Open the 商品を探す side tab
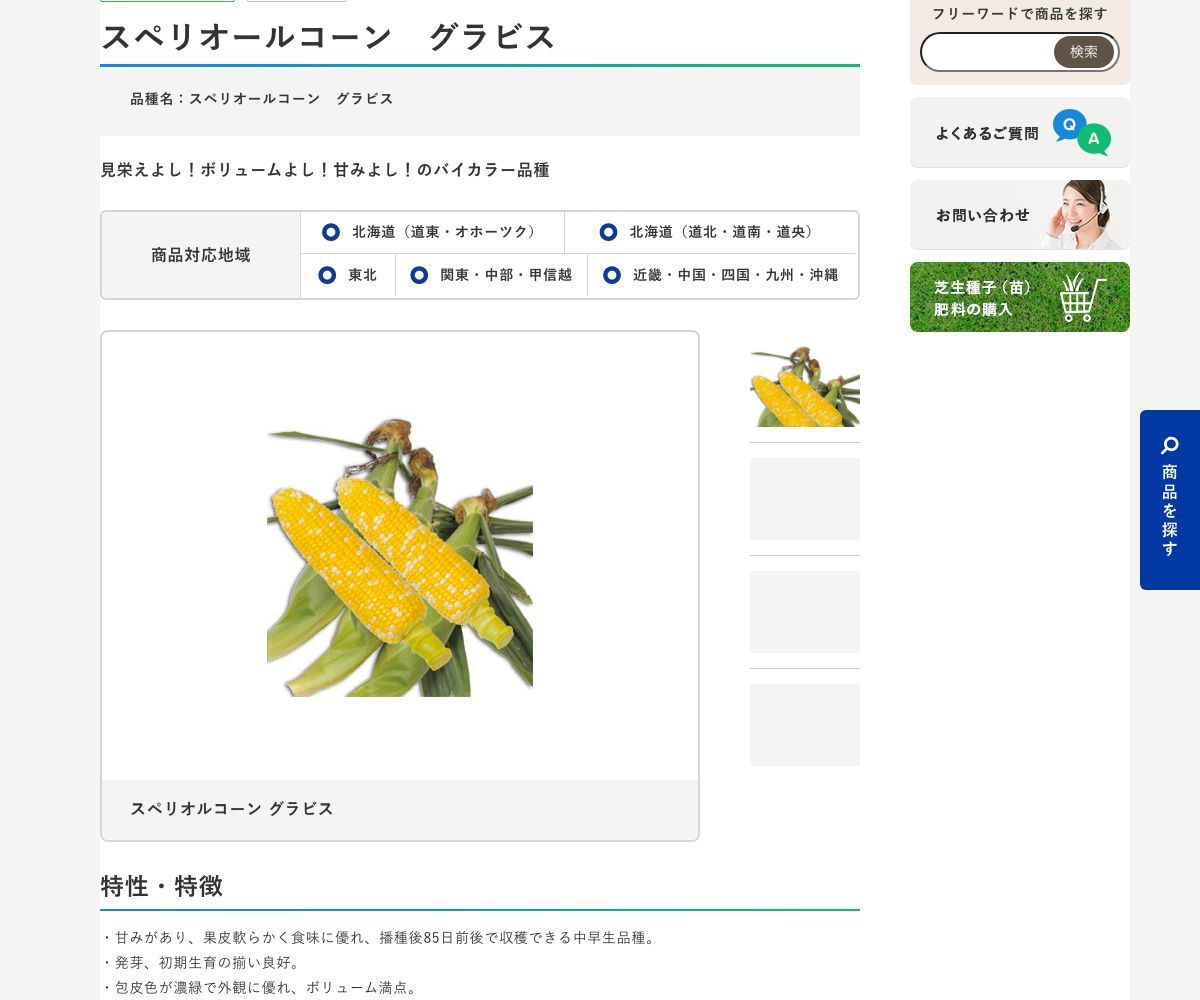The width and height of the screenshot is (1200, 1000). [x=1170, y=500]
